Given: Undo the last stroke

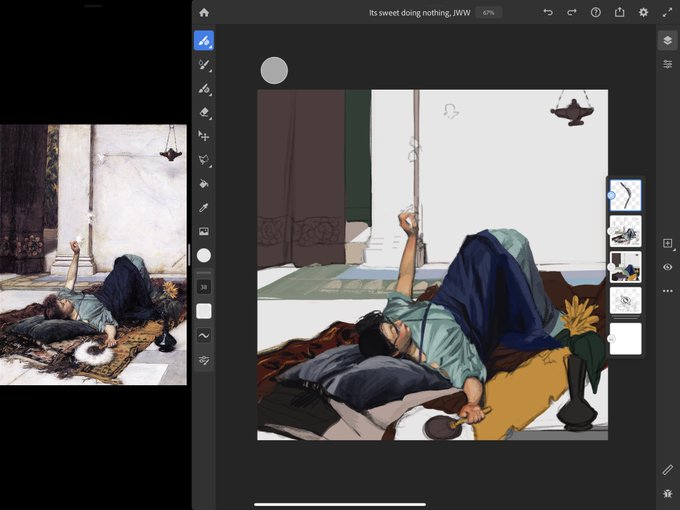Looking at the screenshot, I should [x=548, y=13].
